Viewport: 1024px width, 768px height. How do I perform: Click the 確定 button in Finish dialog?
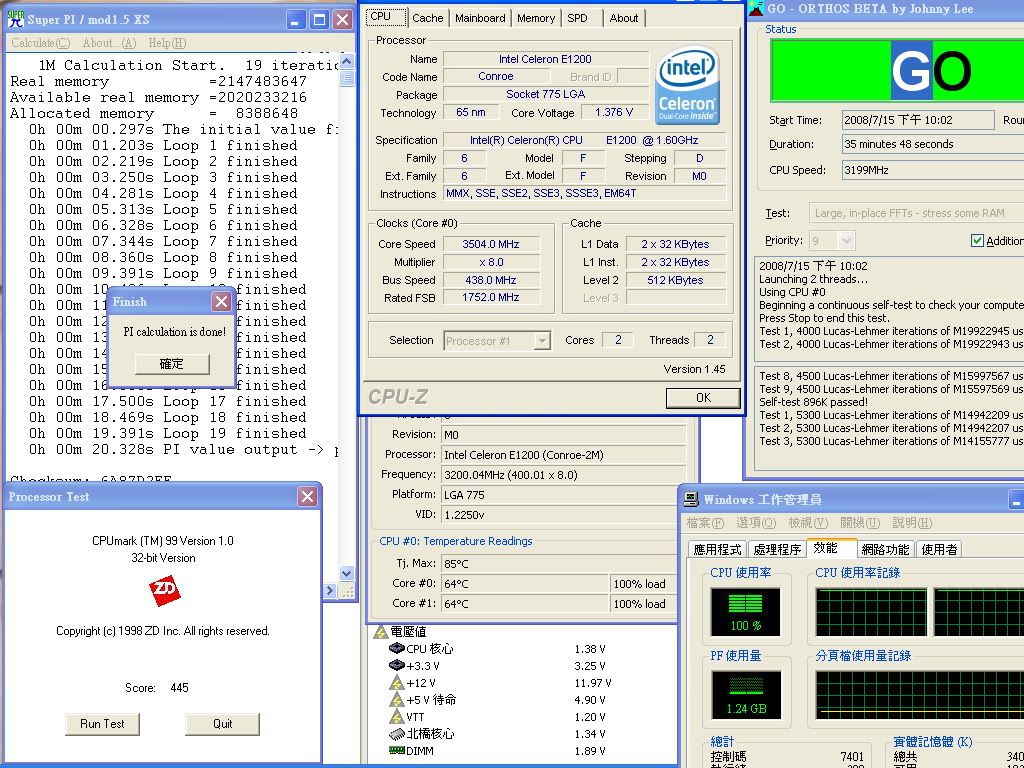pyautogui.click(x=172, y=364)
